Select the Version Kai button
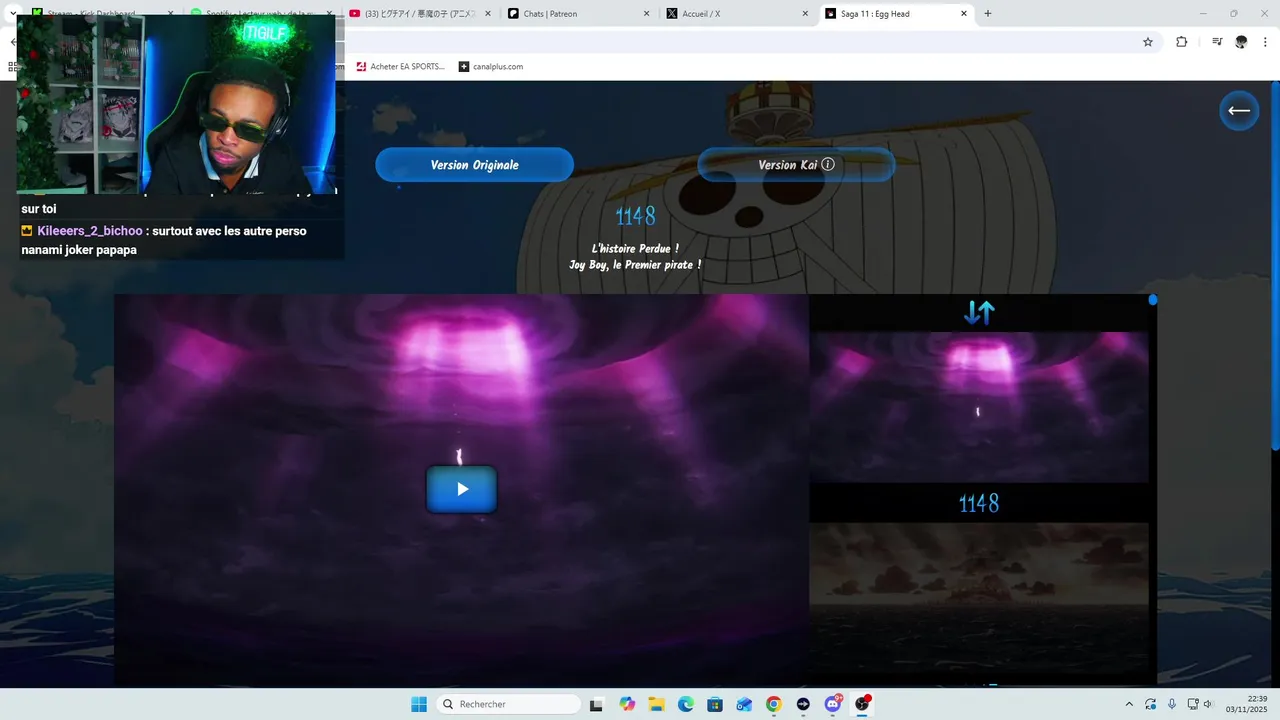Screen dimensions: 1280x720 coord(796,165)
